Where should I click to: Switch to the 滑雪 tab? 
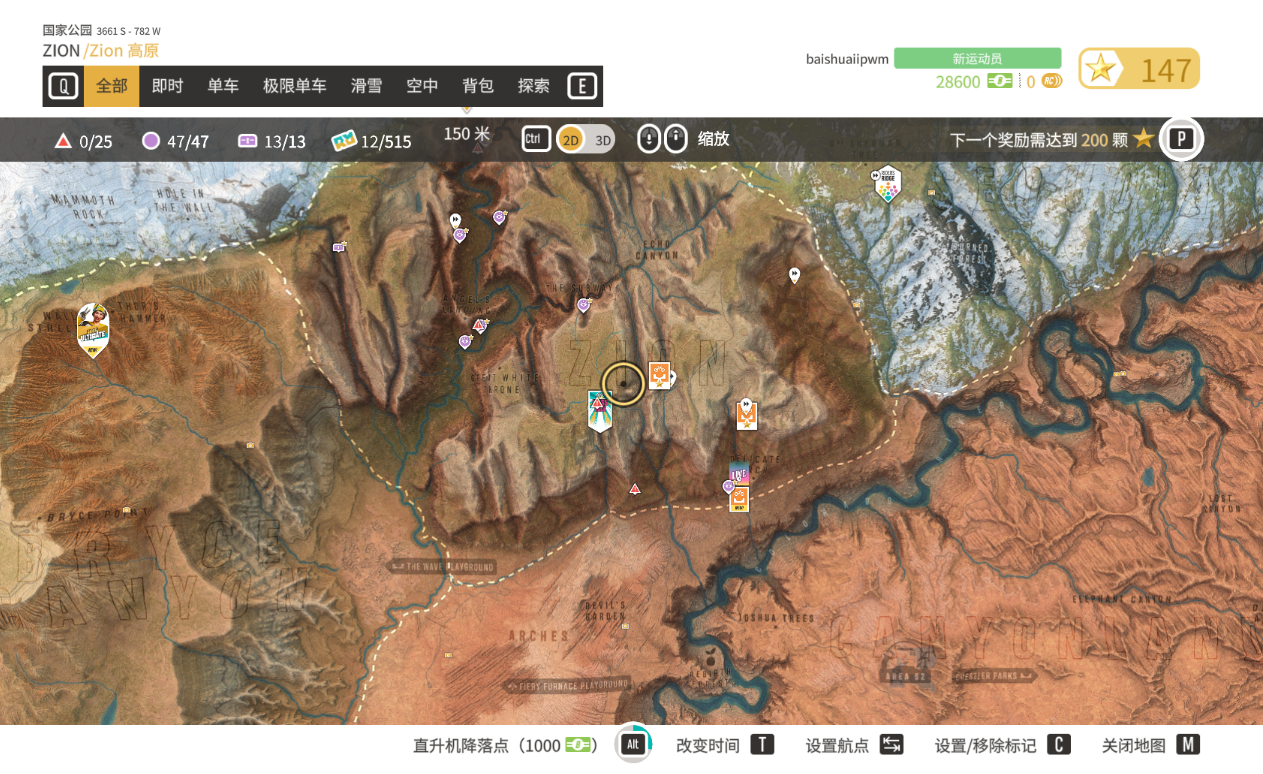[366, 86]
